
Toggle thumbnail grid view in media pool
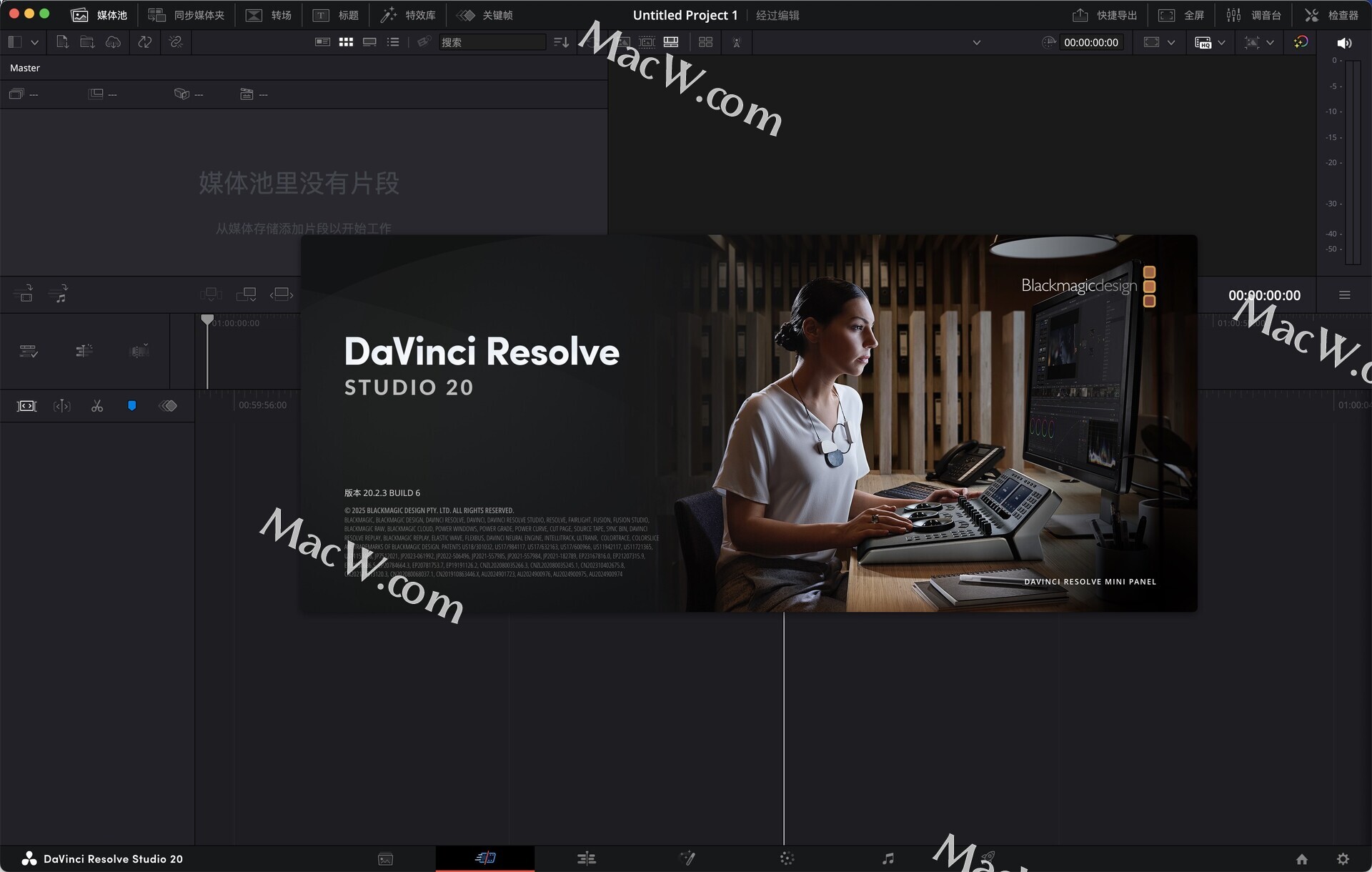tap(346, 42)
